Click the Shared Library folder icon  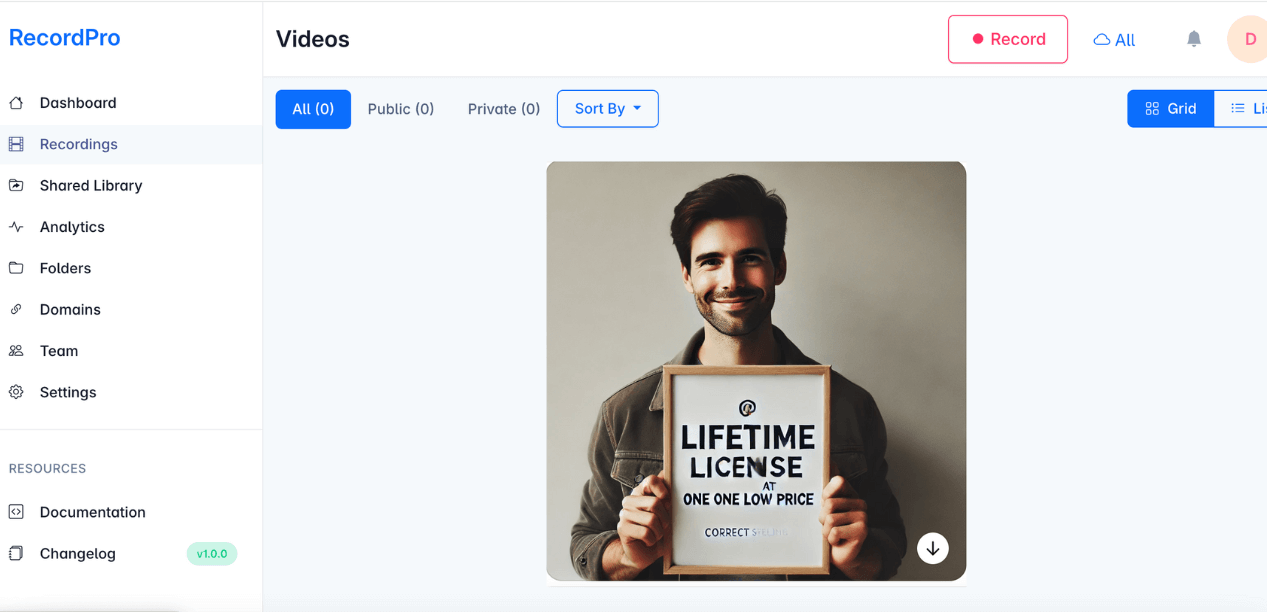pos(16,185)
